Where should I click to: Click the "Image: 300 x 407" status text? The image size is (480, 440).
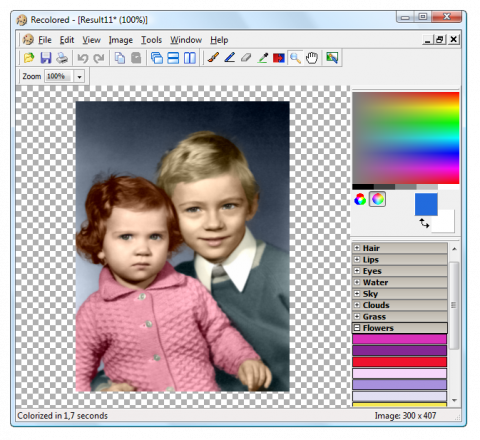click(405, 416)
